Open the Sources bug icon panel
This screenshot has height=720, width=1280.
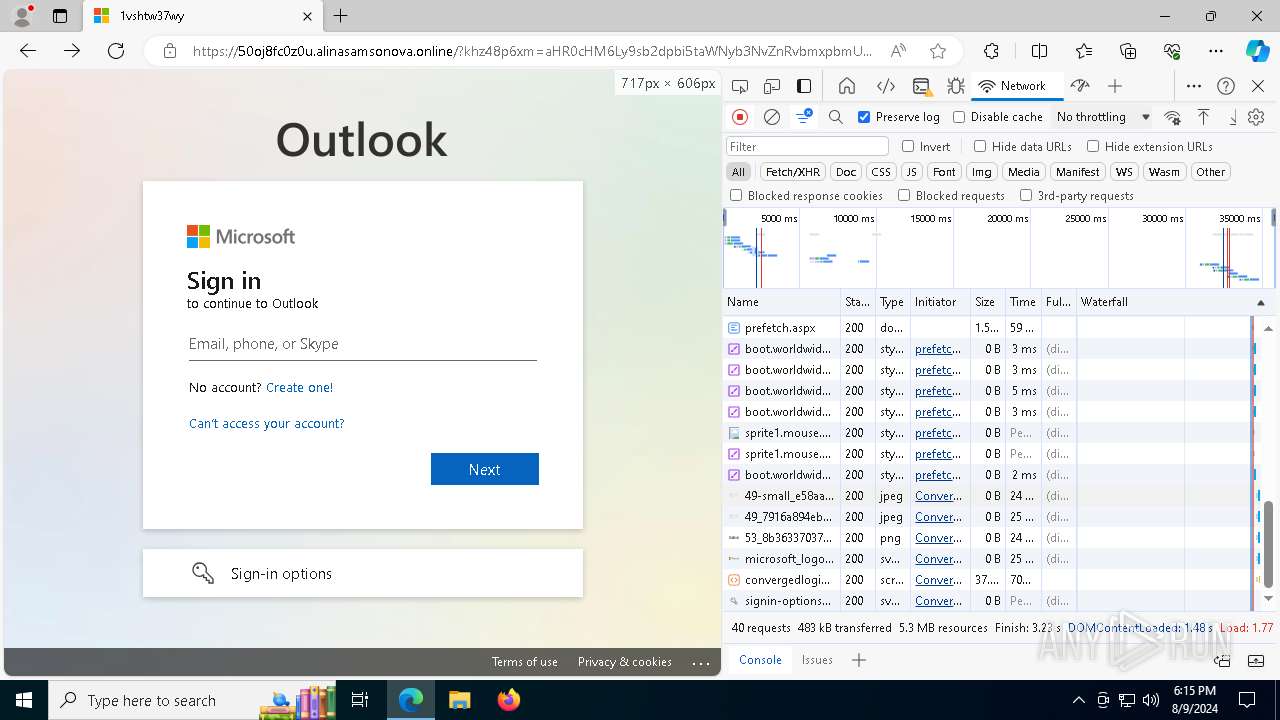[956, 86]
